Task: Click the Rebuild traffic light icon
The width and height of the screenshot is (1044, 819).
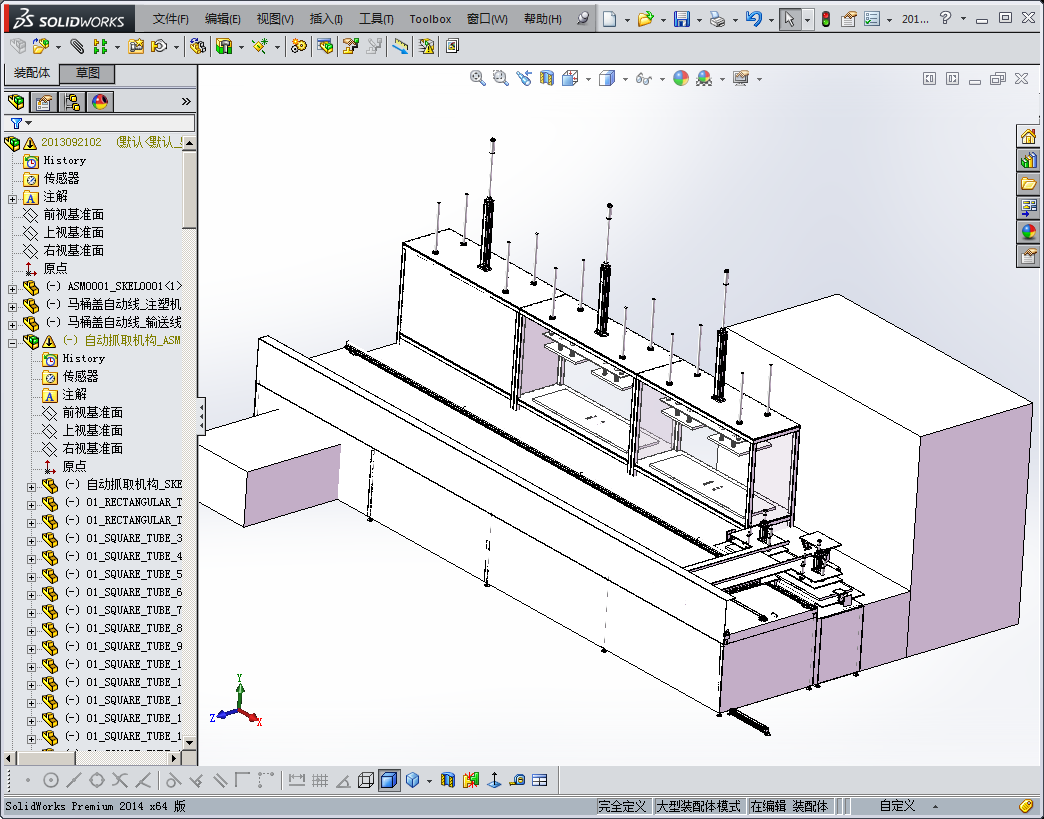Action: pos(825,19)
